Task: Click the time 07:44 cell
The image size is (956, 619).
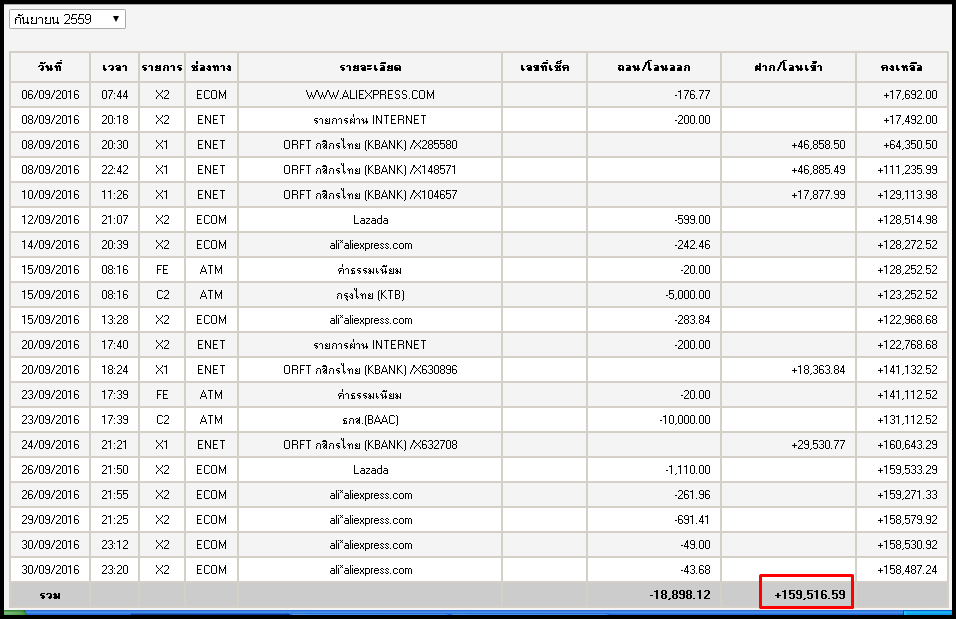Action: point(115,95)
